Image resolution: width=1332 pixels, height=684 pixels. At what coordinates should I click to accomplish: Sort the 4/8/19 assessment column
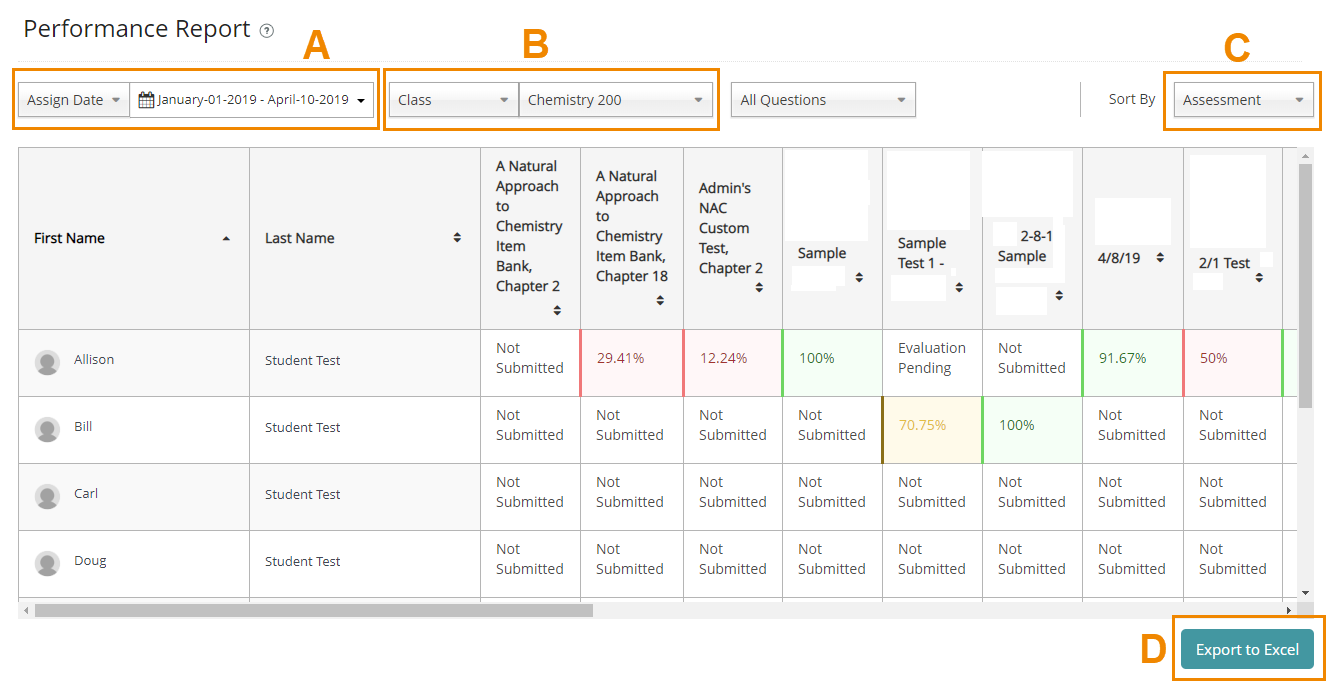point(1160,258)
